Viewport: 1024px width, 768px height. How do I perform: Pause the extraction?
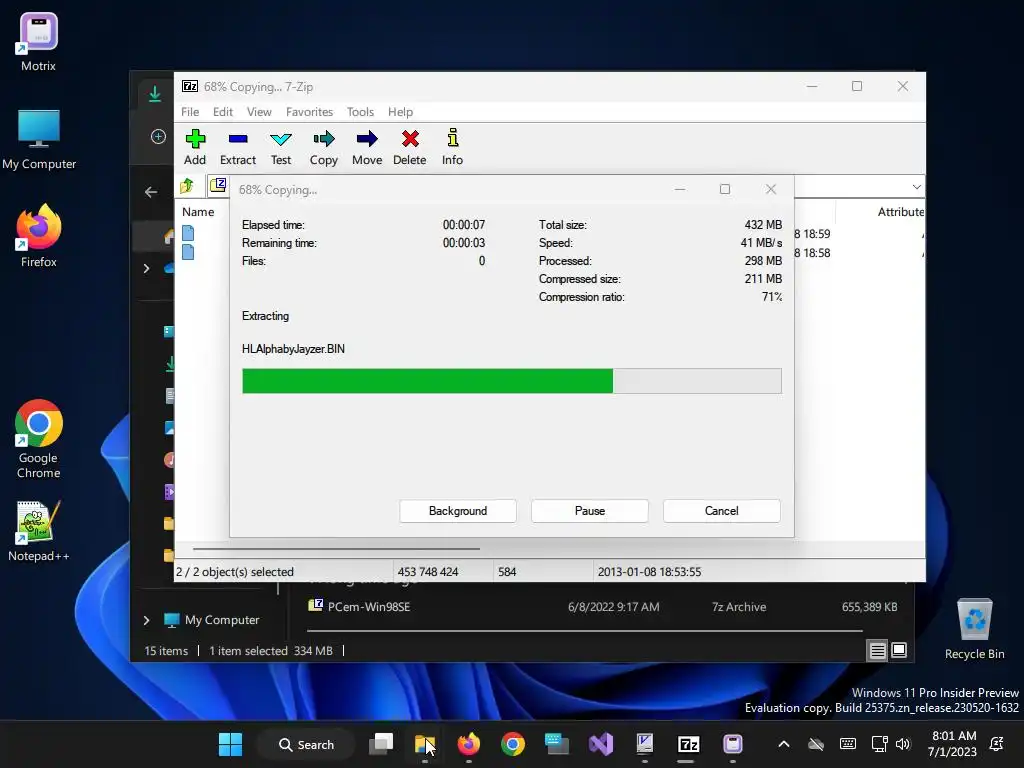(x=590, y=511)
